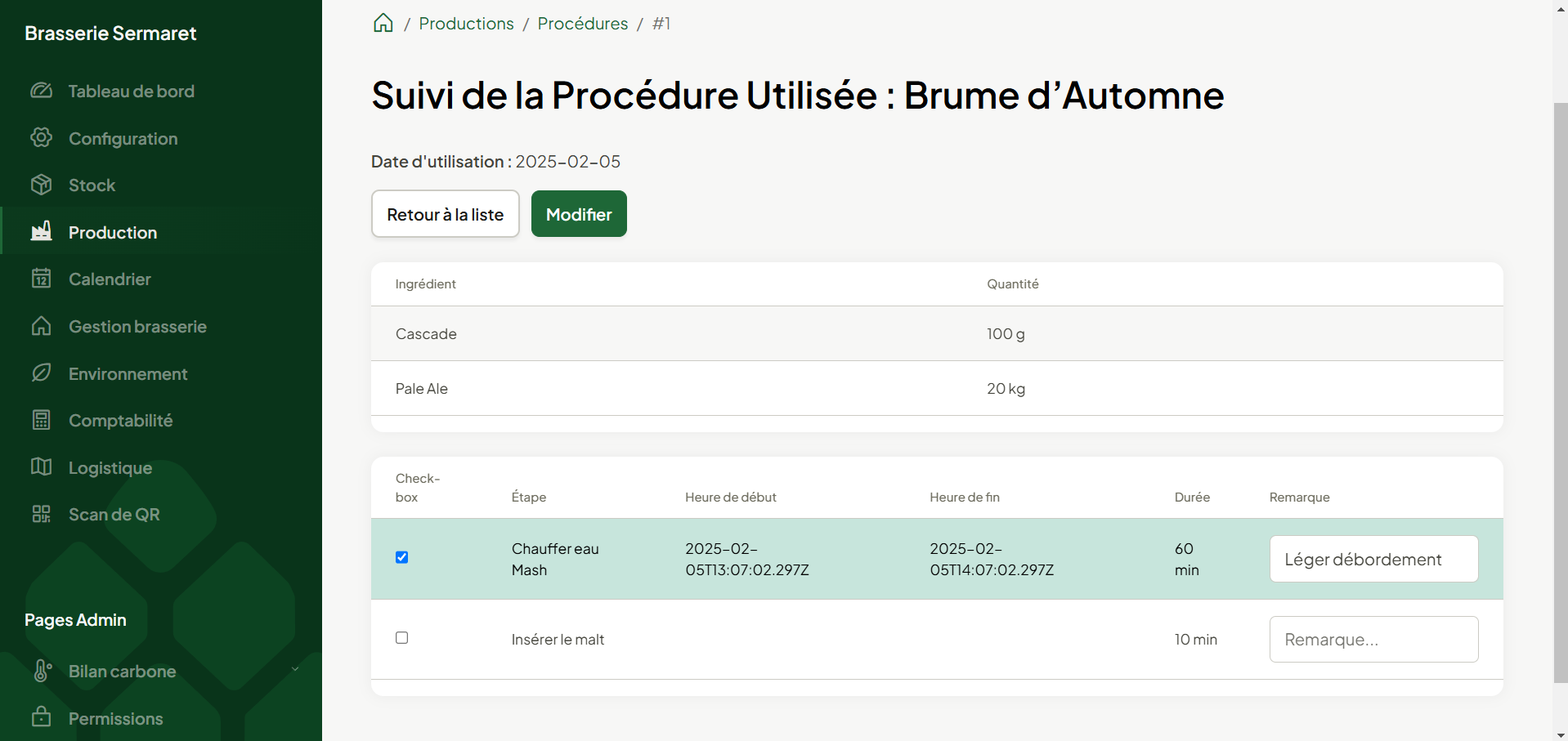
Task: Open the Gestion brasserie menu item
Action: (137, 327)
